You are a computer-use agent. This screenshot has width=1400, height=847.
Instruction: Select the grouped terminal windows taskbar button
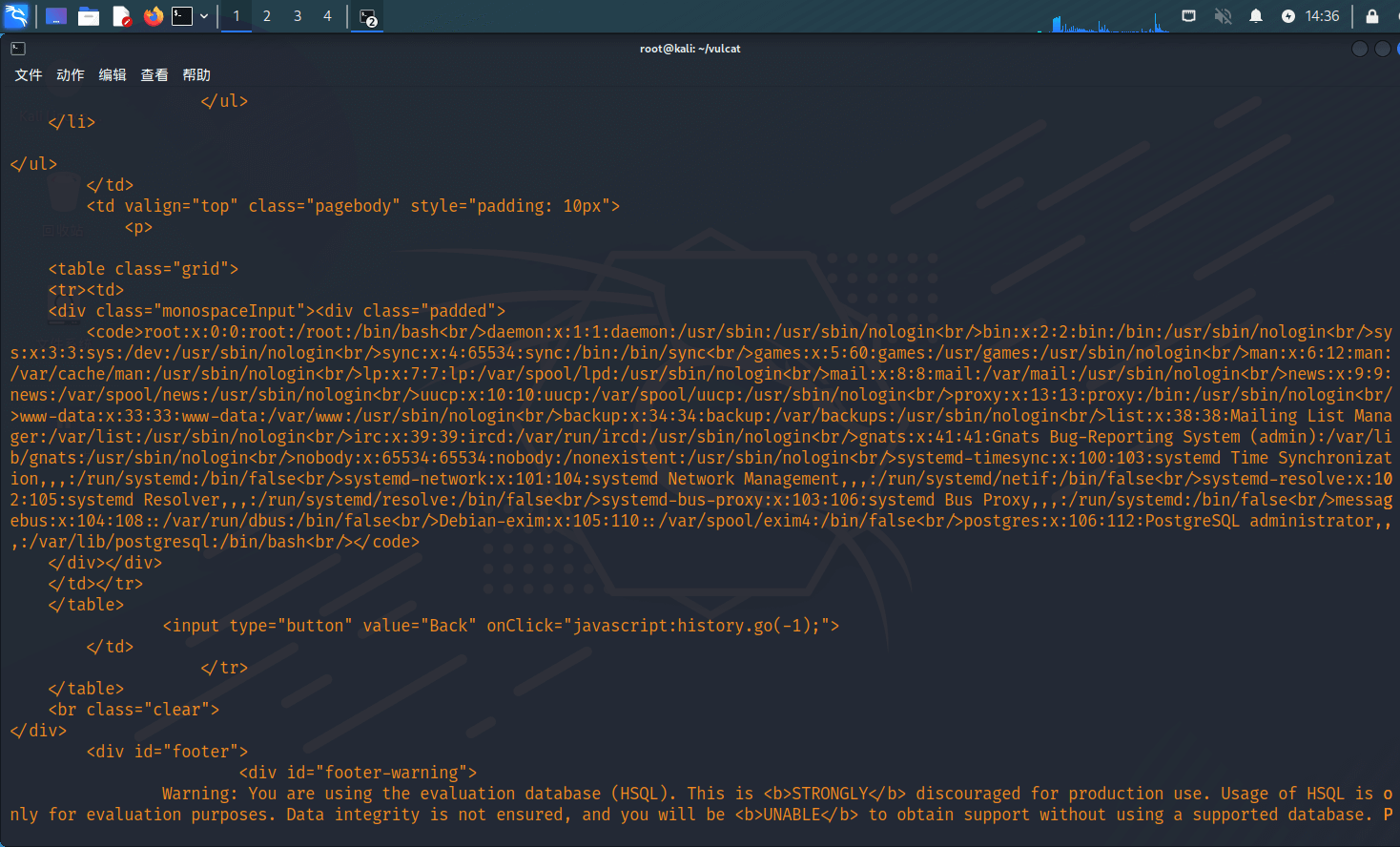[x=368, y=17]
